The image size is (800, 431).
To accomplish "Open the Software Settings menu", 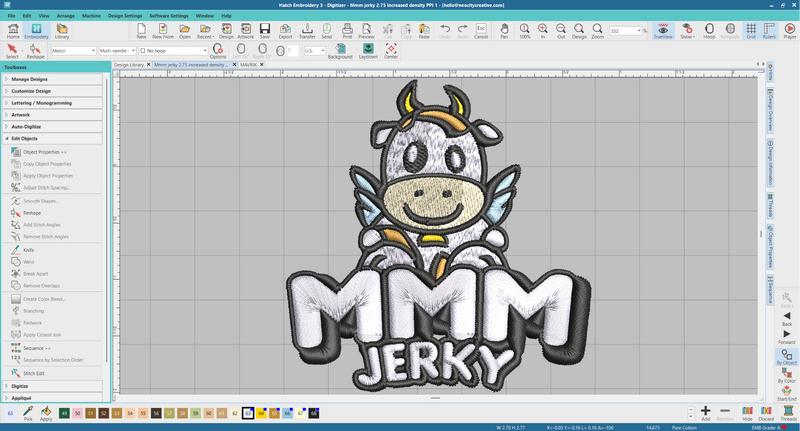I will pyautogui.click(x=169, y=16).
